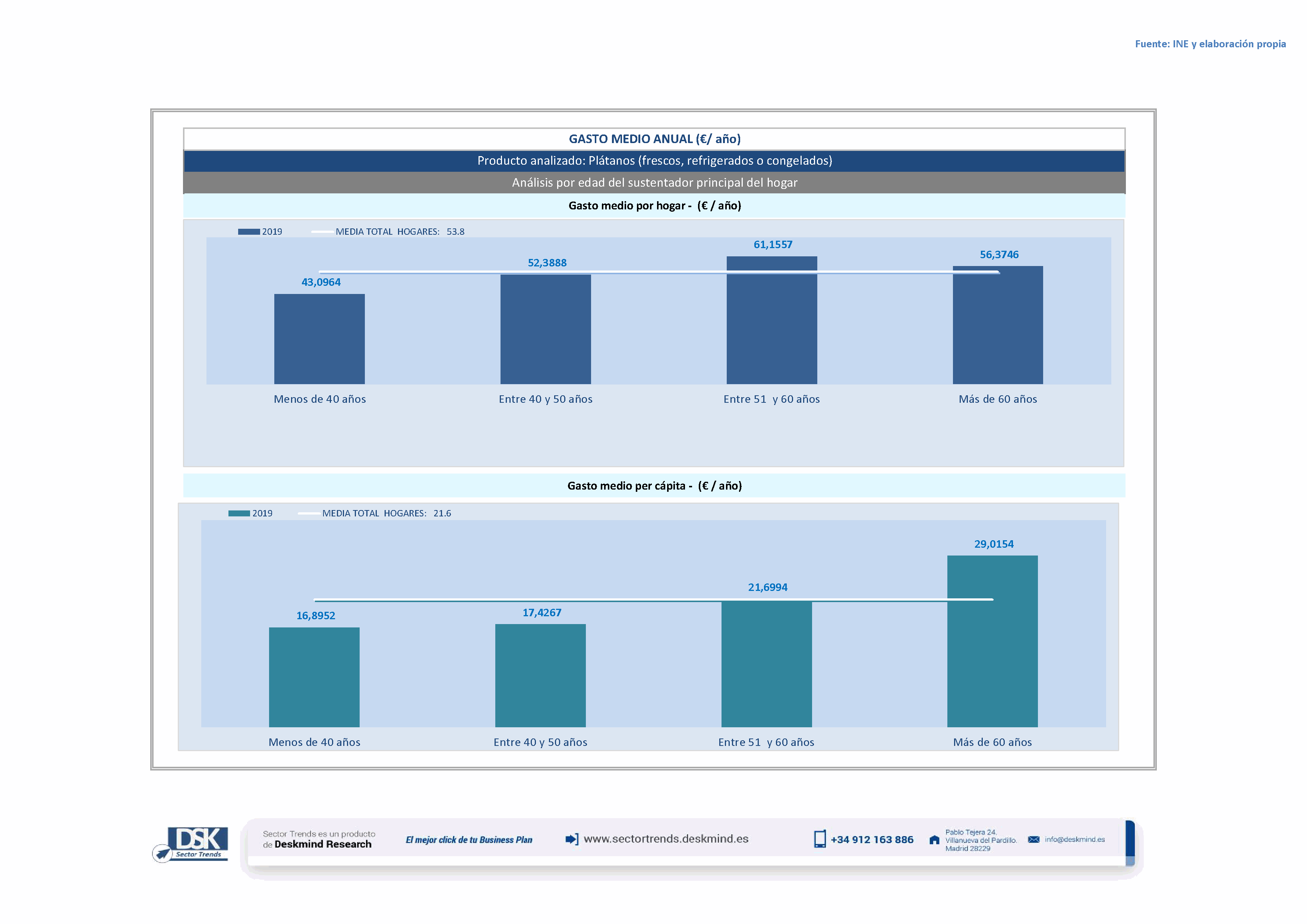Click the dark blue 2019 legend swatch
Viewport: 1307px width, 924px height.
point(249,232)
